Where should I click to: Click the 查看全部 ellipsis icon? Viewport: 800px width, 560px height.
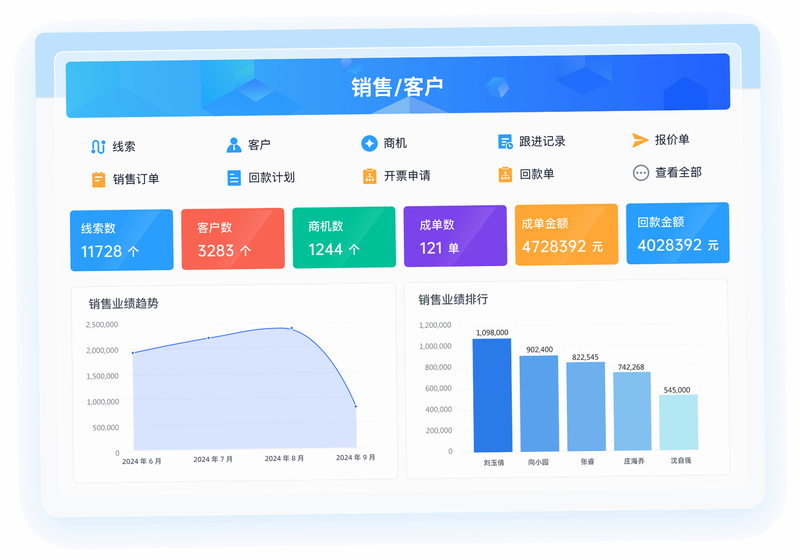[641, 173]
